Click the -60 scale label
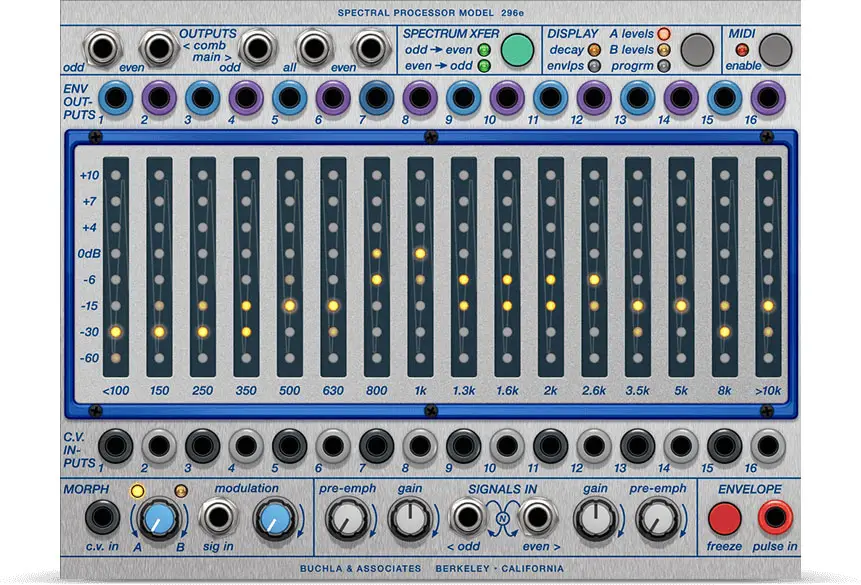The image size is (861, 585). [90, 358]
